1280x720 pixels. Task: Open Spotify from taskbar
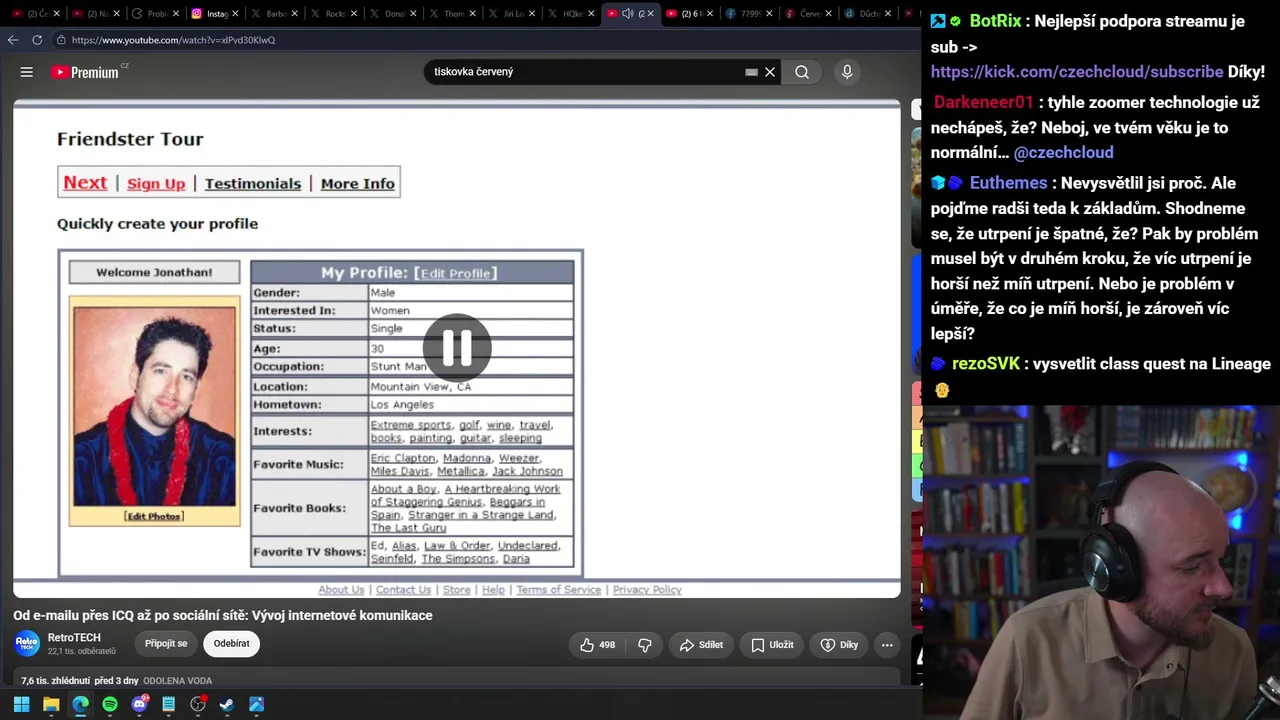(x=110, y=704)
